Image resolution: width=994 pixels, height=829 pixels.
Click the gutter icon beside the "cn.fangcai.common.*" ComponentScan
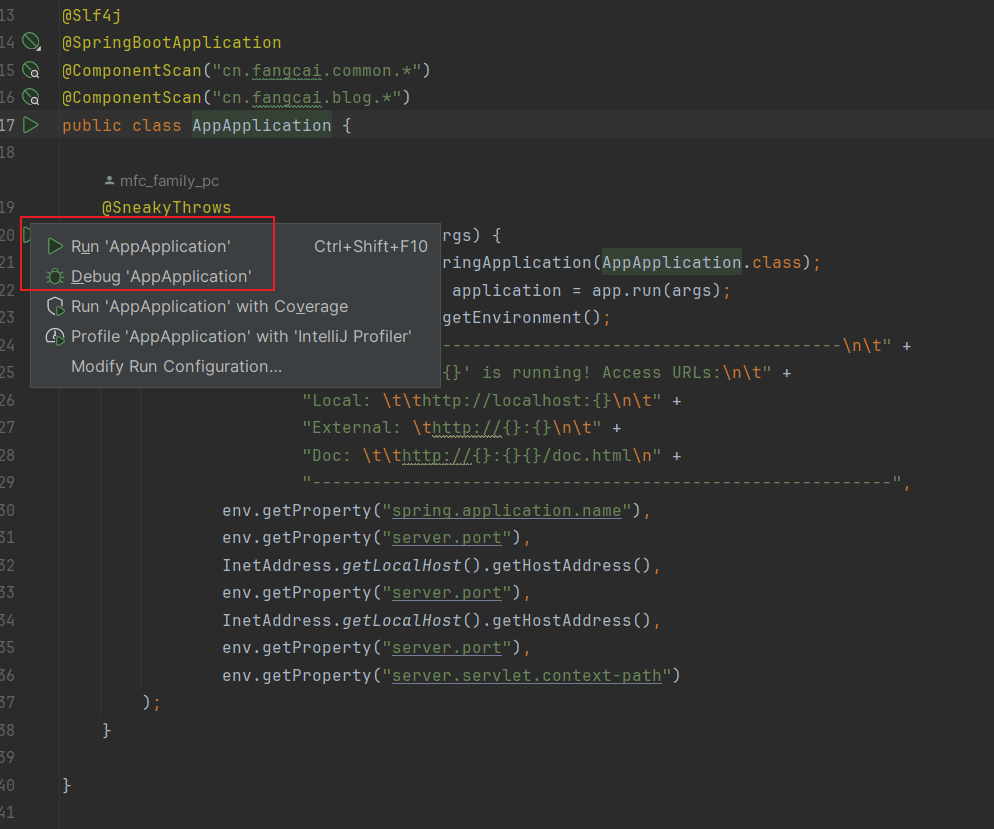(x=31, y=70)
